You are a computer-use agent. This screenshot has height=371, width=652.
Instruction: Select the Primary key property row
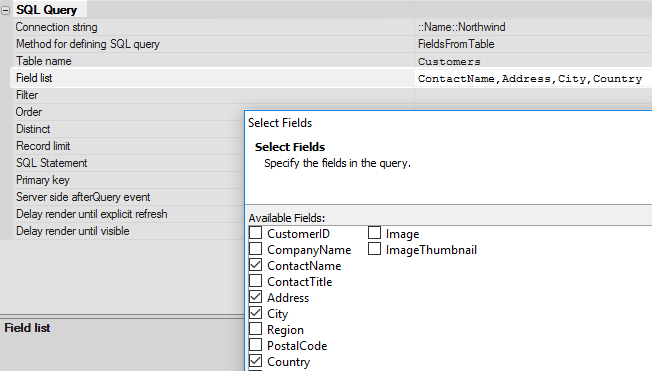click(x=128, y=181)
